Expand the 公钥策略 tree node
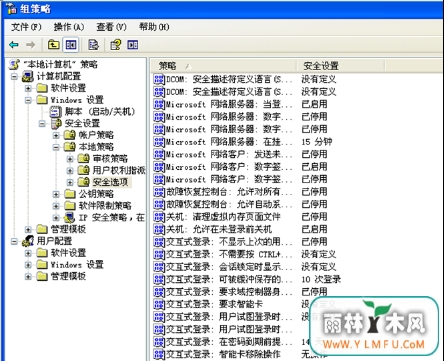Viewport: 444px width, 361px height. pos(56,194)
